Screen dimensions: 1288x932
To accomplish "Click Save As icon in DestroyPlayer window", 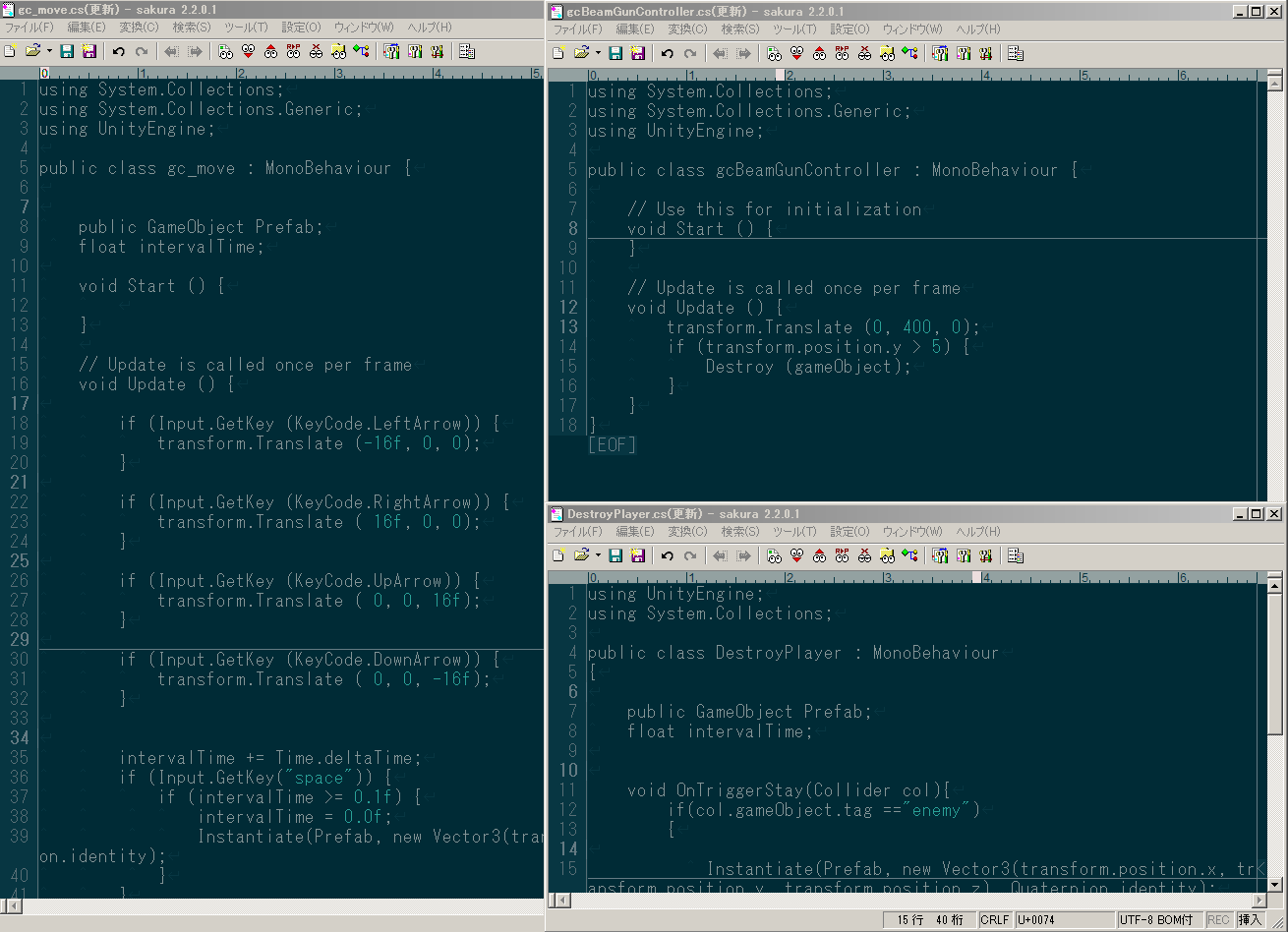I will (638, 555).
